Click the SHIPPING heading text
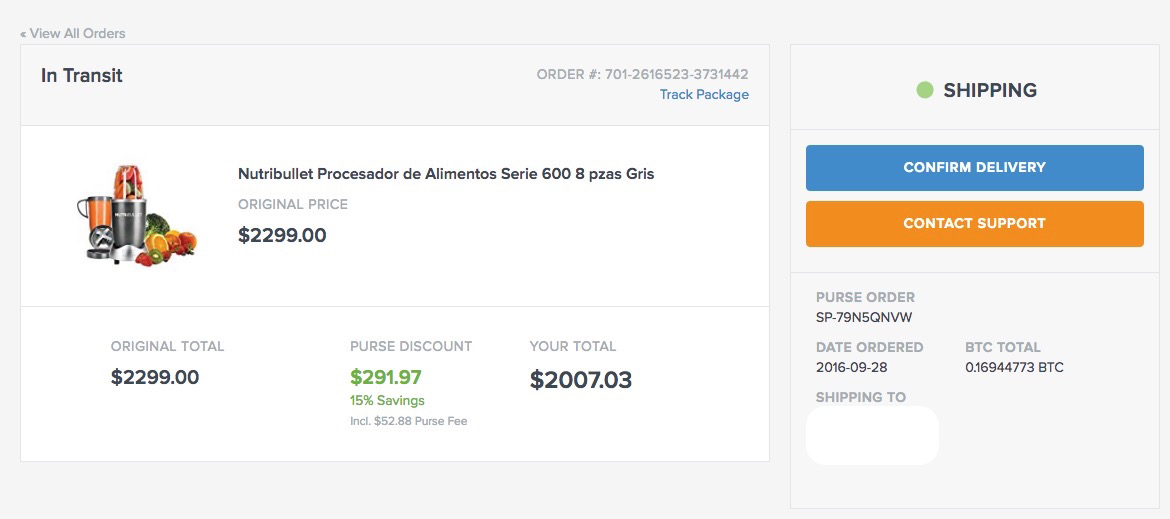This screenshot has height=519, width=1170. tap(990, 90)
